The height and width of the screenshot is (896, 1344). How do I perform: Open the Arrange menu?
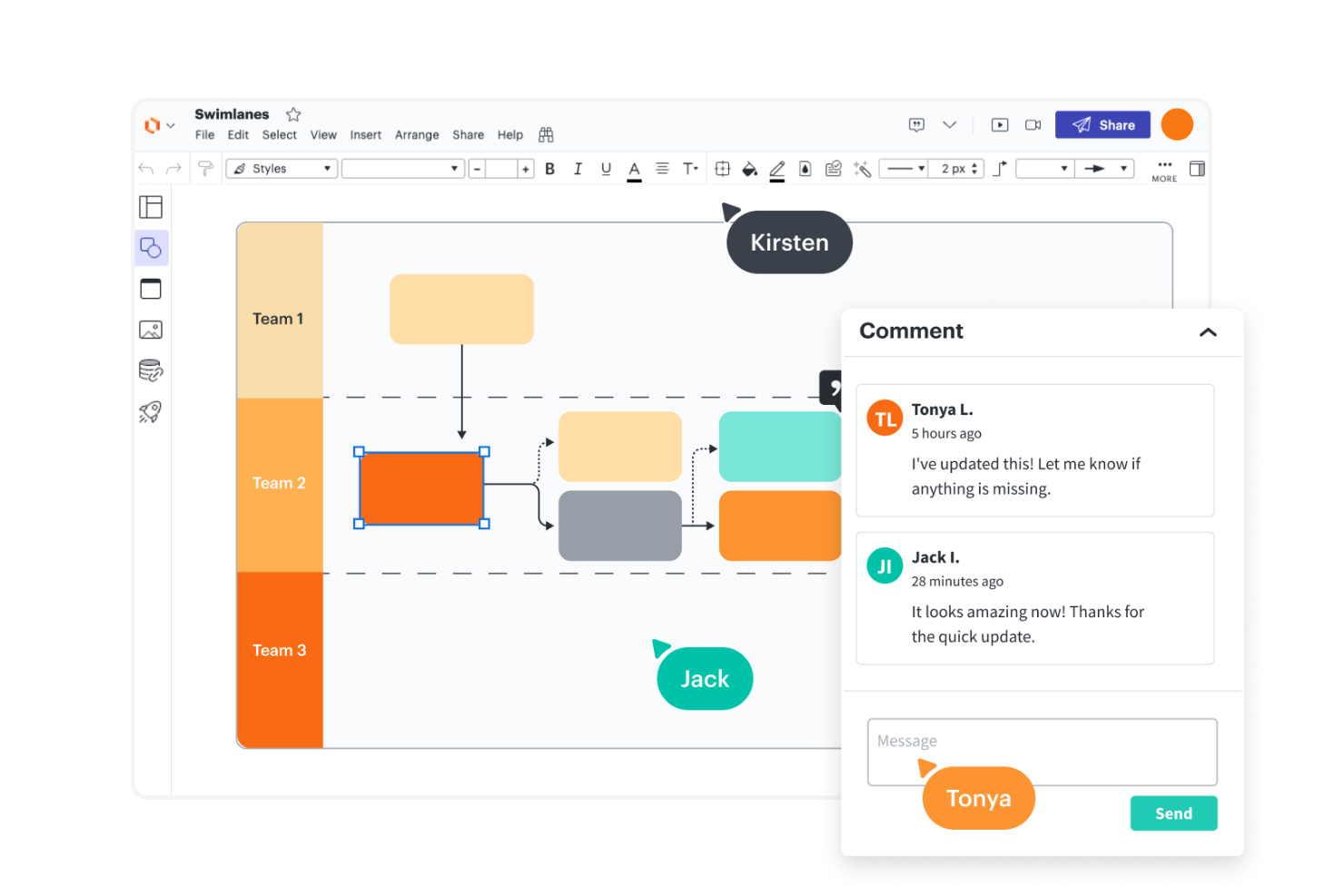(x=417, y=135)
